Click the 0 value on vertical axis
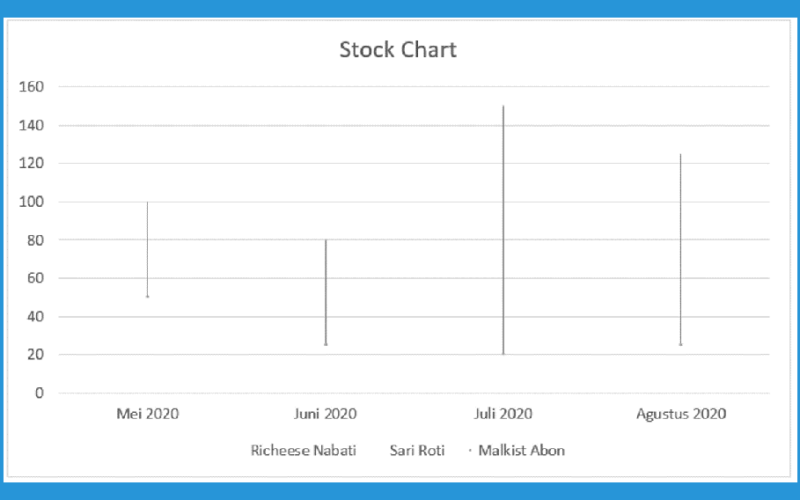This screenshot has height=500, width=800. tap(39, 393)
